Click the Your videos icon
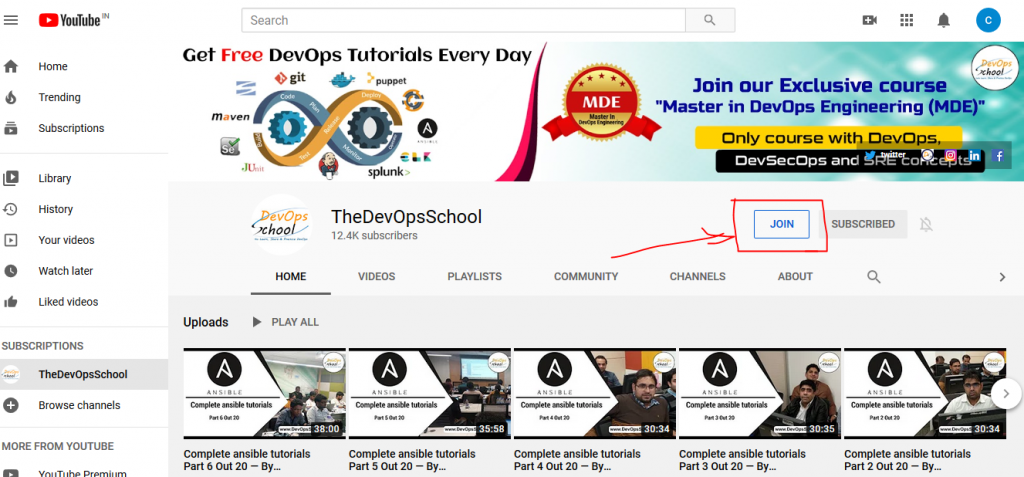Screen dimensions: 1024x477 point(11,240)
